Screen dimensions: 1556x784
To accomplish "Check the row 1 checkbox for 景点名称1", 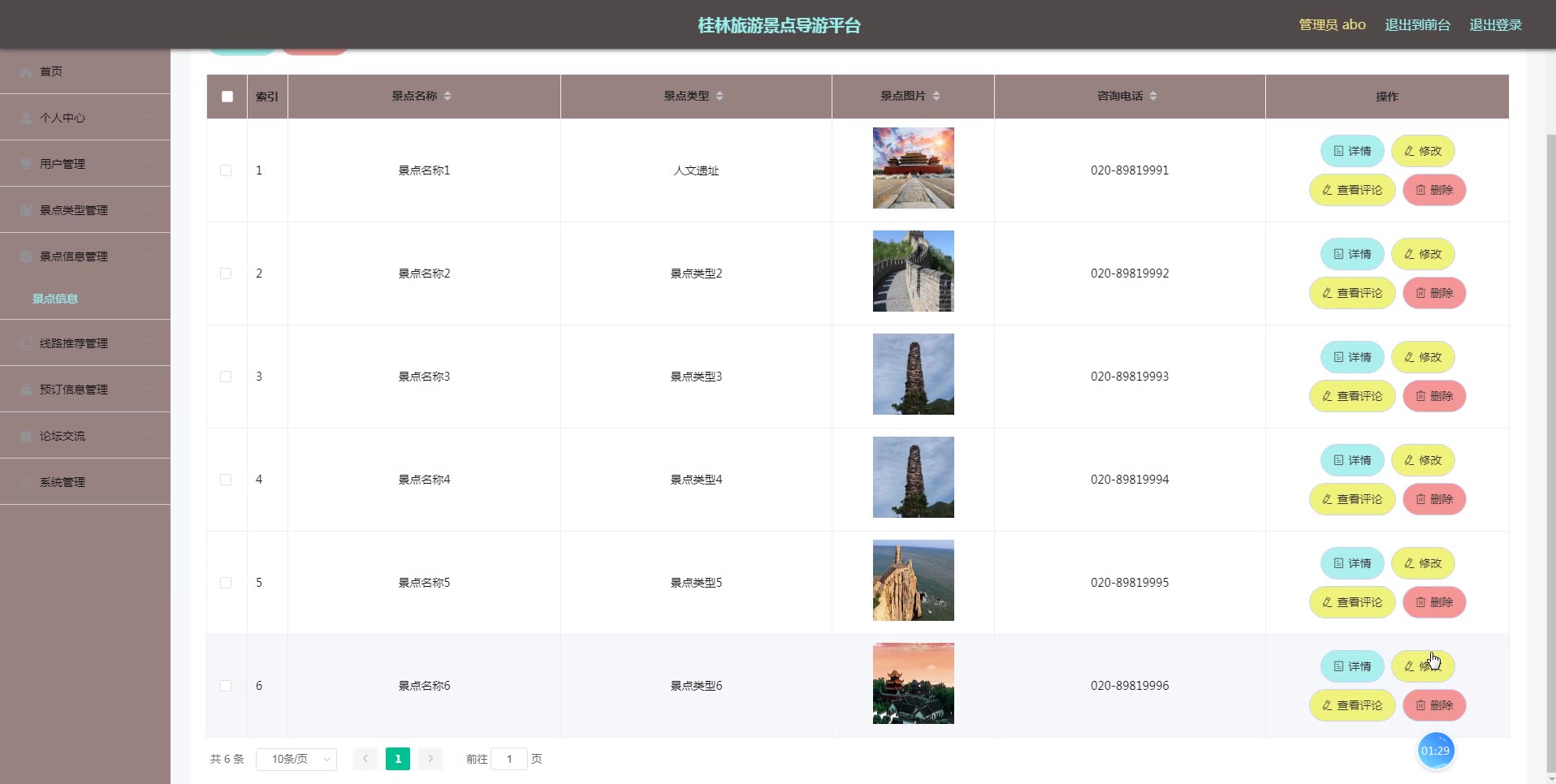I will click(226, 170).
